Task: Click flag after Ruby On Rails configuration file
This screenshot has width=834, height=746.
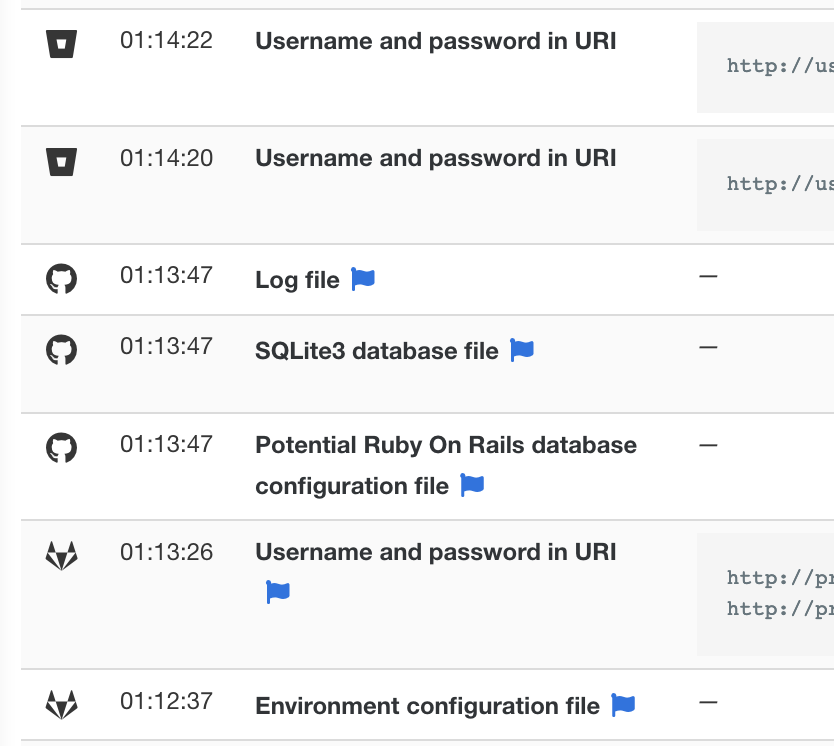Action: click(x=472, y=486)
